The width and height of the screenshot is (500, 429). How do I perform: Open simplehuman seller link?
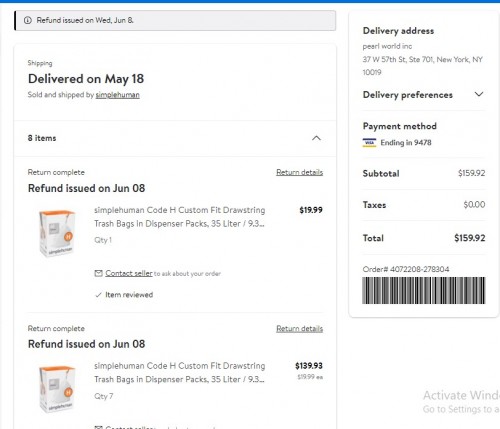click(x=117, y=95)
